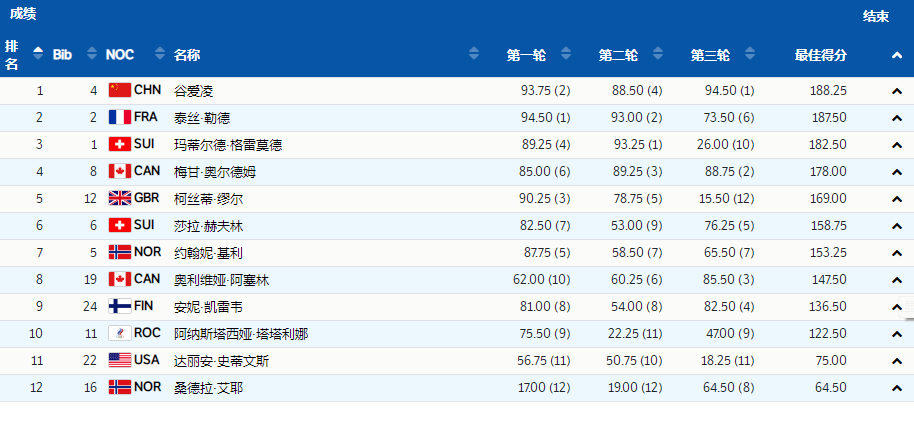Click Norway flag in 约翰妮·基利 row

click(119, 252)
